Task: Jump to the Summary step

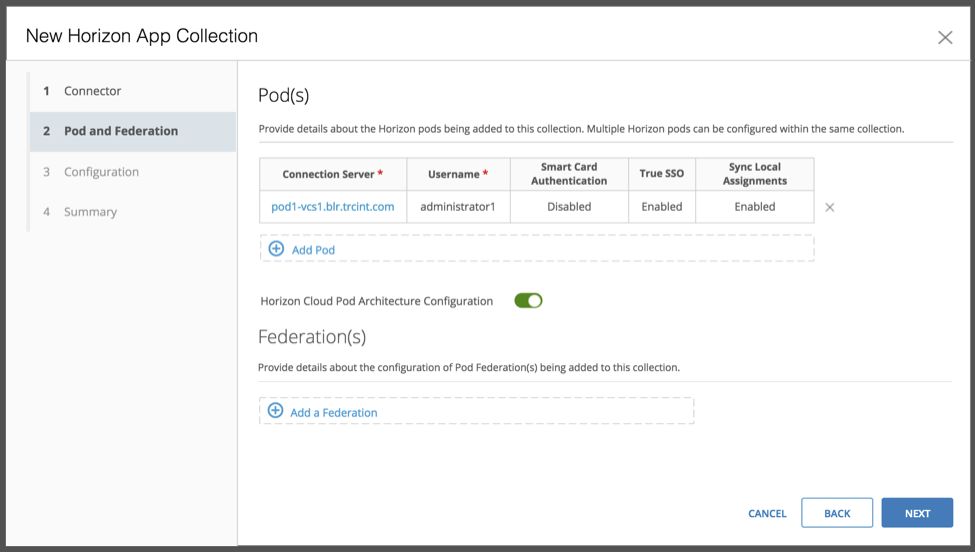Action: pos(133,212)
